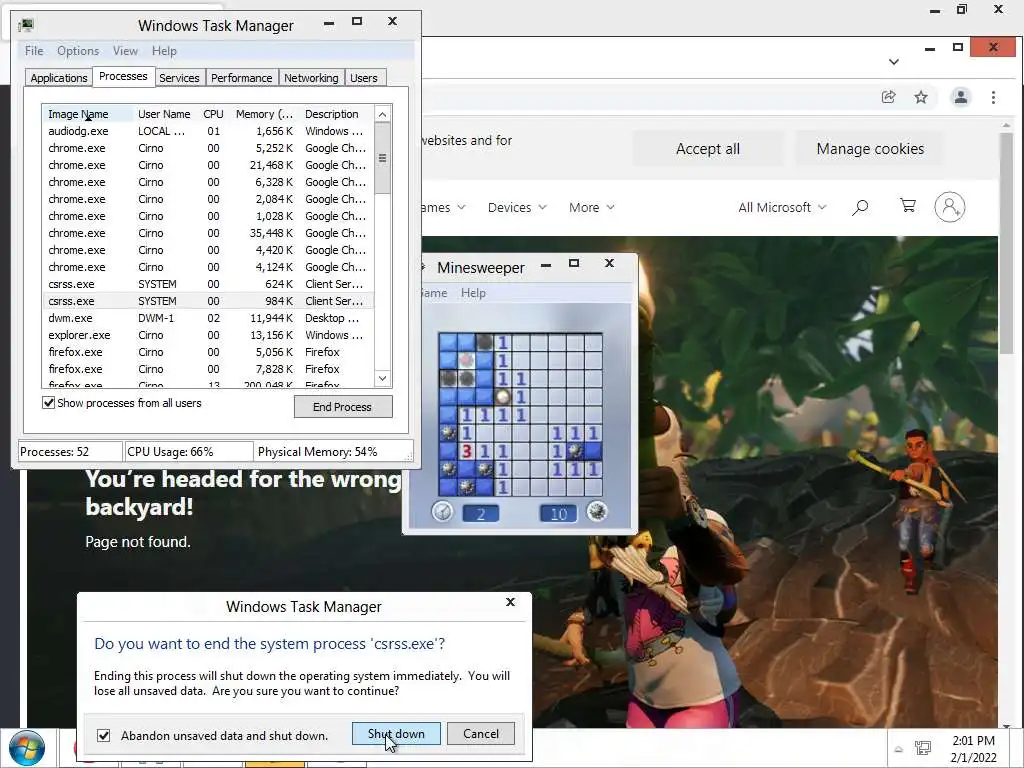Toggle Abandon unsaved data and shut down
The height and width of the screenshot is (768, 1024).
point(104,735)
